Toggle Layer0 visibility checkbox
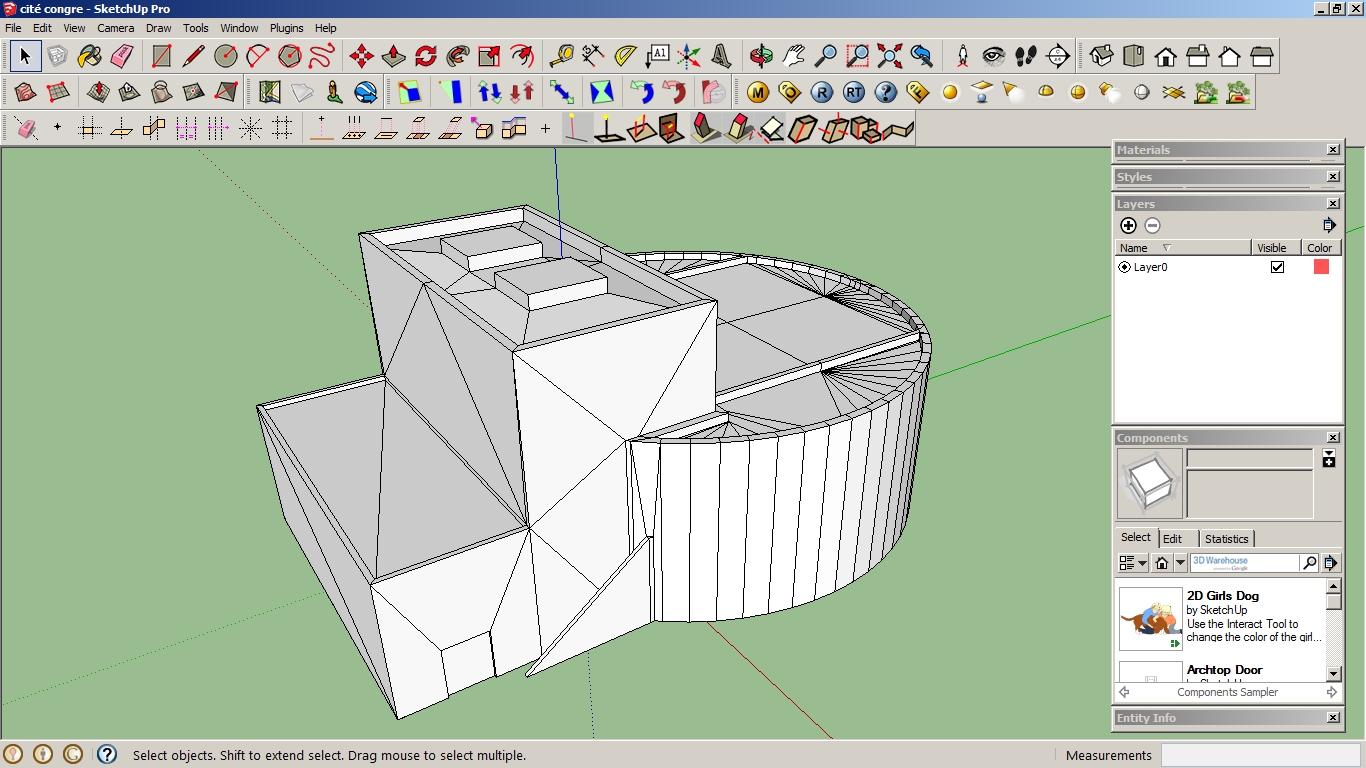This screenshot has height=768, width=1366. [1277, 267]
